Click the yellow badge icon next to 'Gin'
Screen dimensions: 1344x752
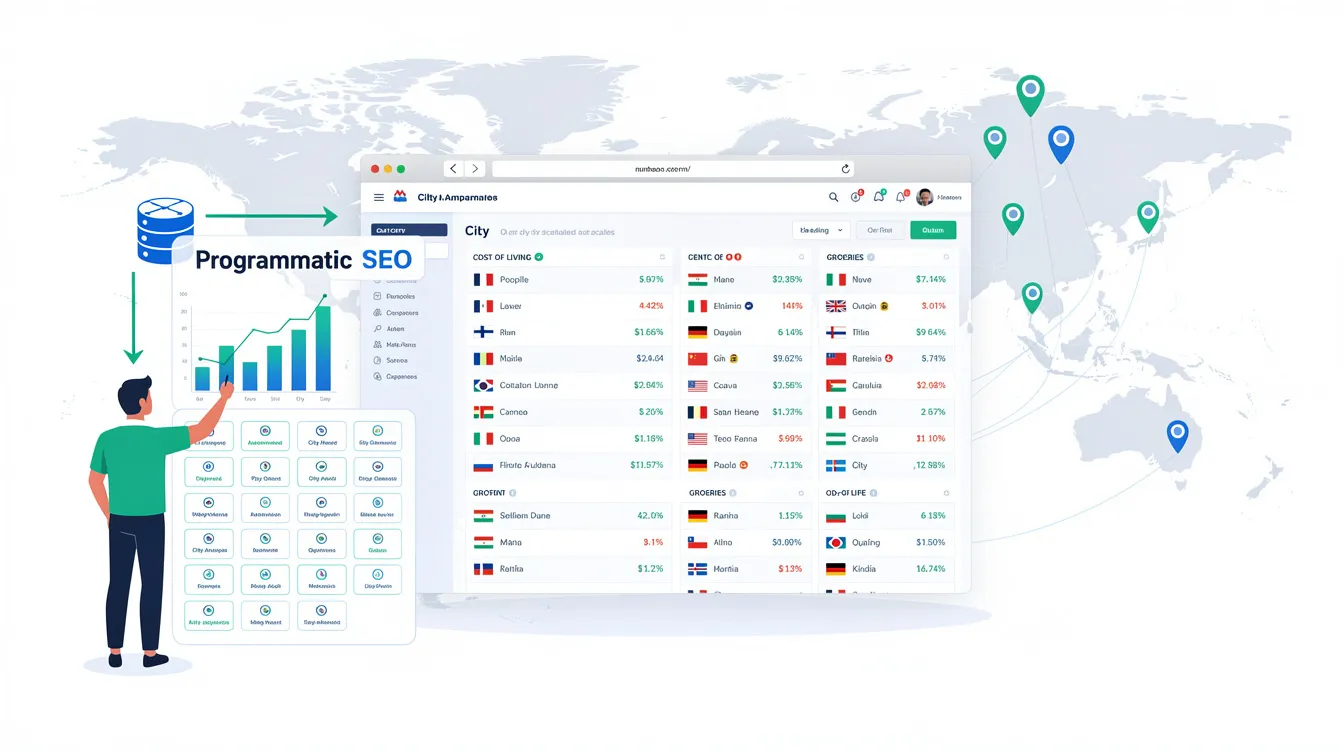(734, 358)
